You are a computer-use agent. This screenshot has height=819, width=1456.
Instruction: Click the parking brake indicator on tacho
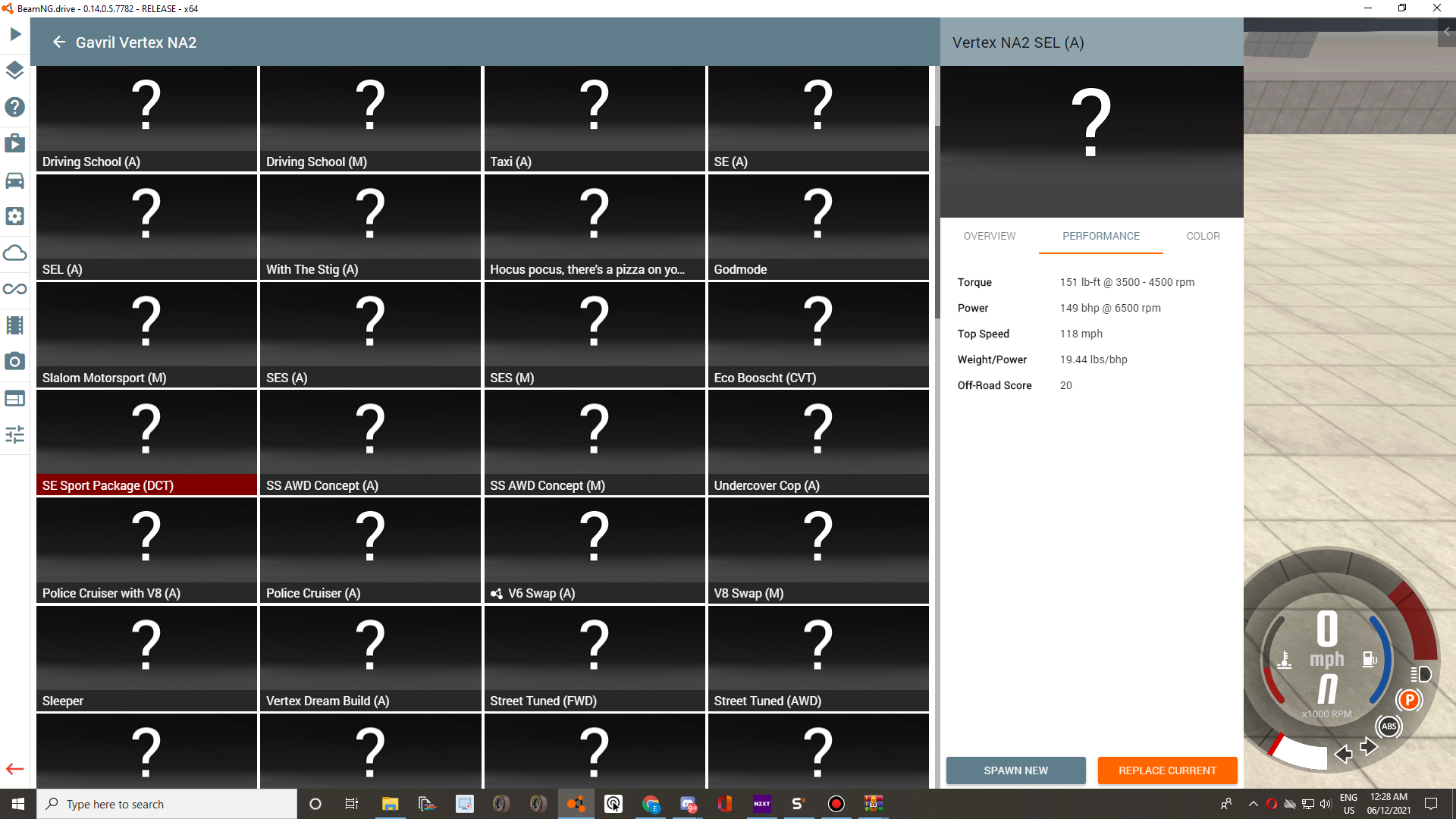coord(1409,700)
